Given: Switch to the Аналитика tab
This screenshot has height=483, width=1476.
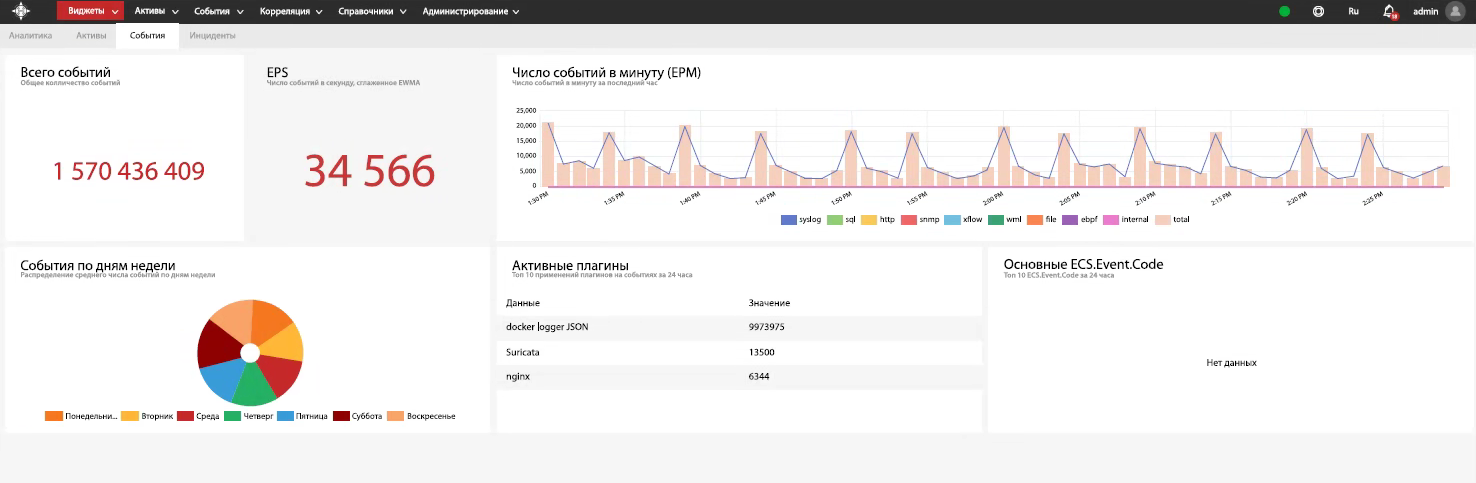Looking at the screenshot, I should tap(30, 36).
